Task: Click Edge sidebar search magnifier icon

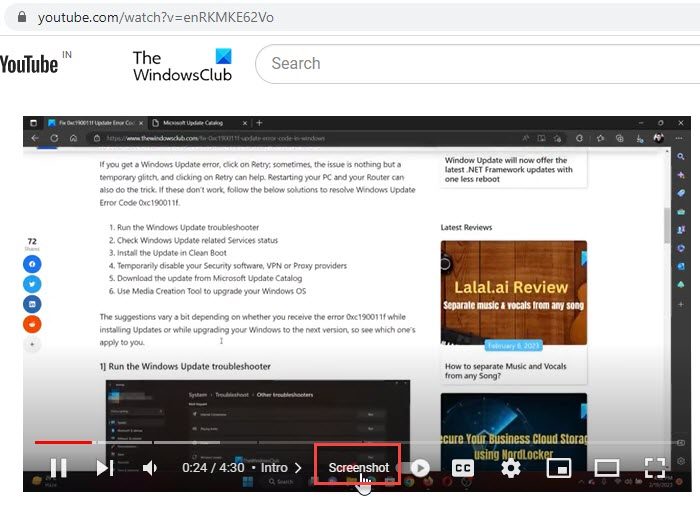Action: [680, 157]
